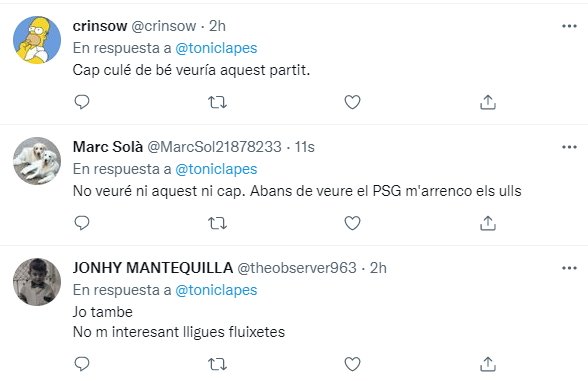The height and width of the screenshot is (381, 588).
Task: Share crinsow's tweet
Action: pos(488,102)
